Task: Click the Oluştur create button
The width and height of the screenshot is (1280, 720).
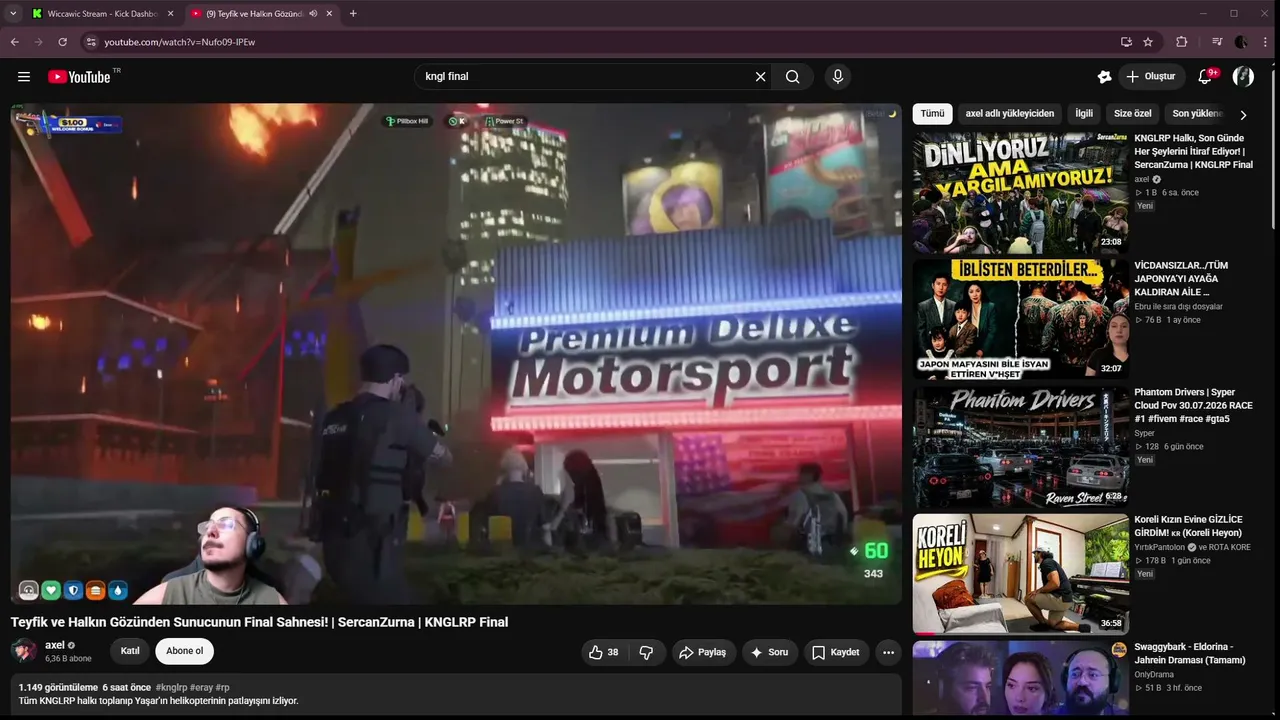Action: pyautogui.click(x=1151, y=77)
